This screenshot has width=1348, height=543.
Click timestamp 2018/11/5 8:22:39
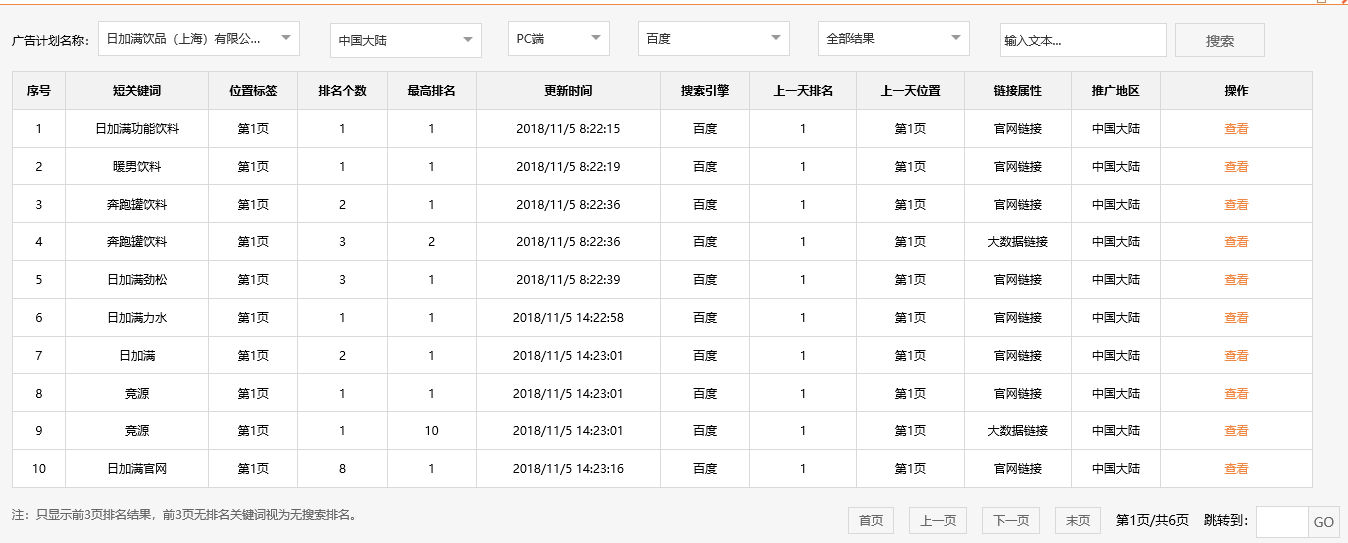pyautogui.click(x=568, y=280)
